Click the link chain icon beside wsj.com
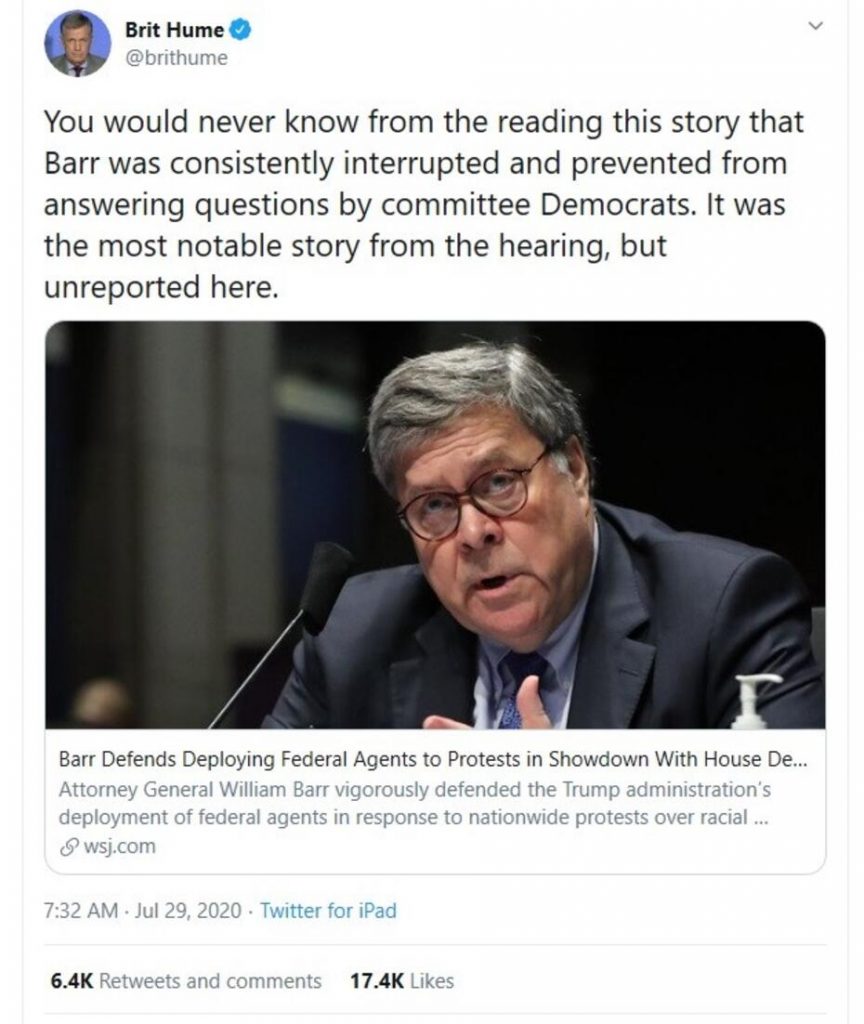Viewport: 864px width, 1024px height. tap(67, 847)
